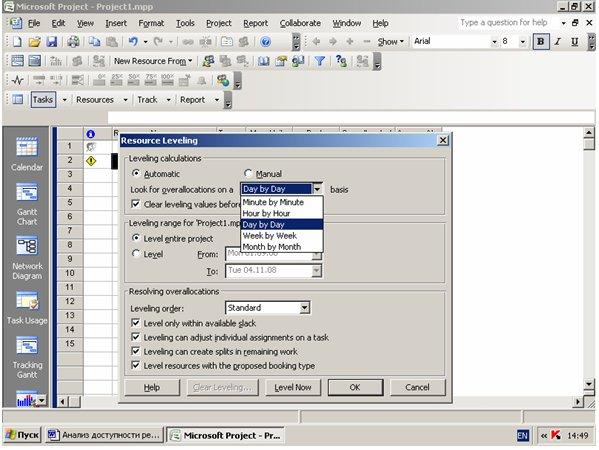Click the Пуск Start button
This screenshot has height=450, width=599.
(23, 435)
